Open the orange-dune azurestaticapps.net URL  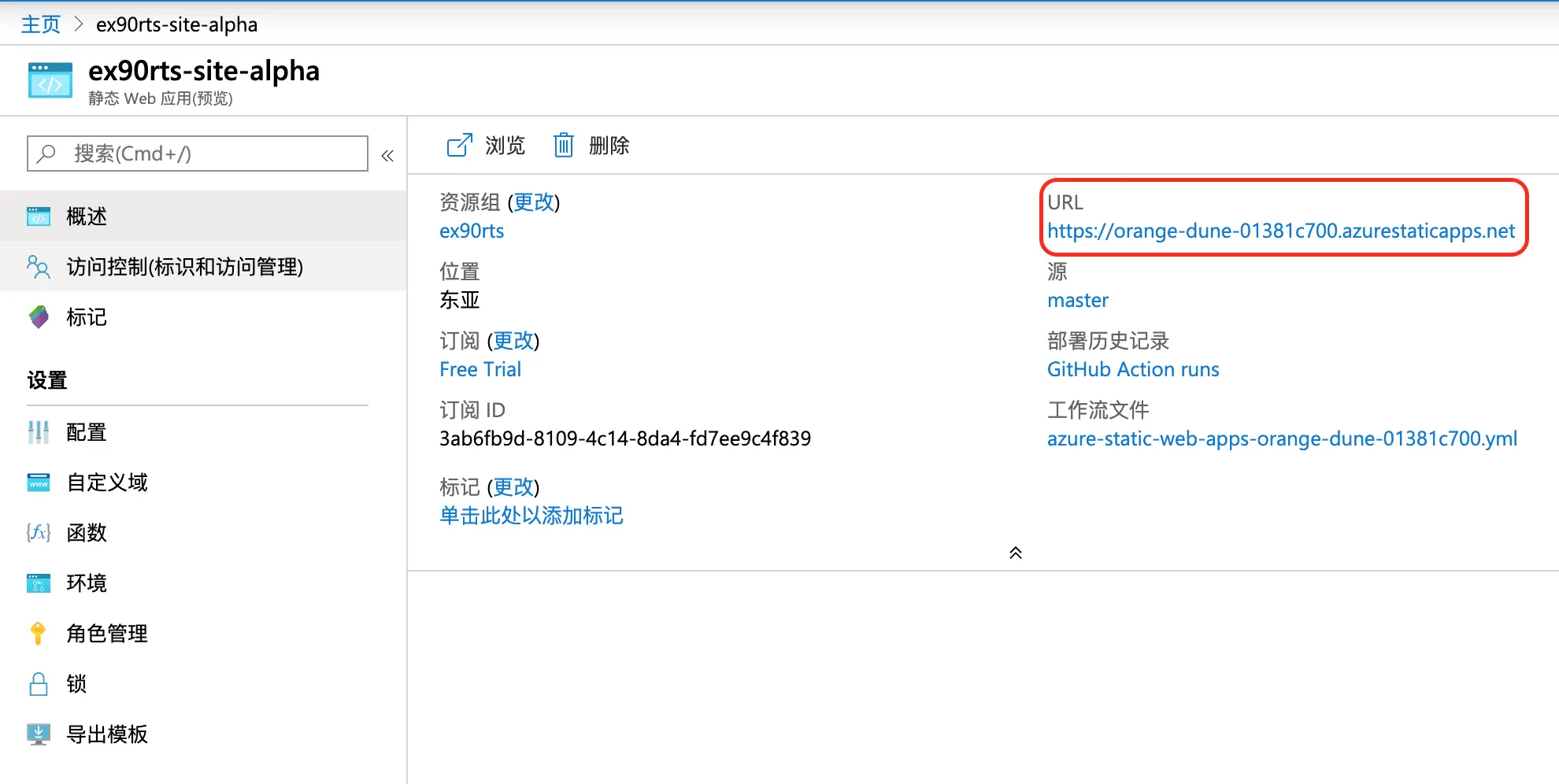[x=1281, y=231]
